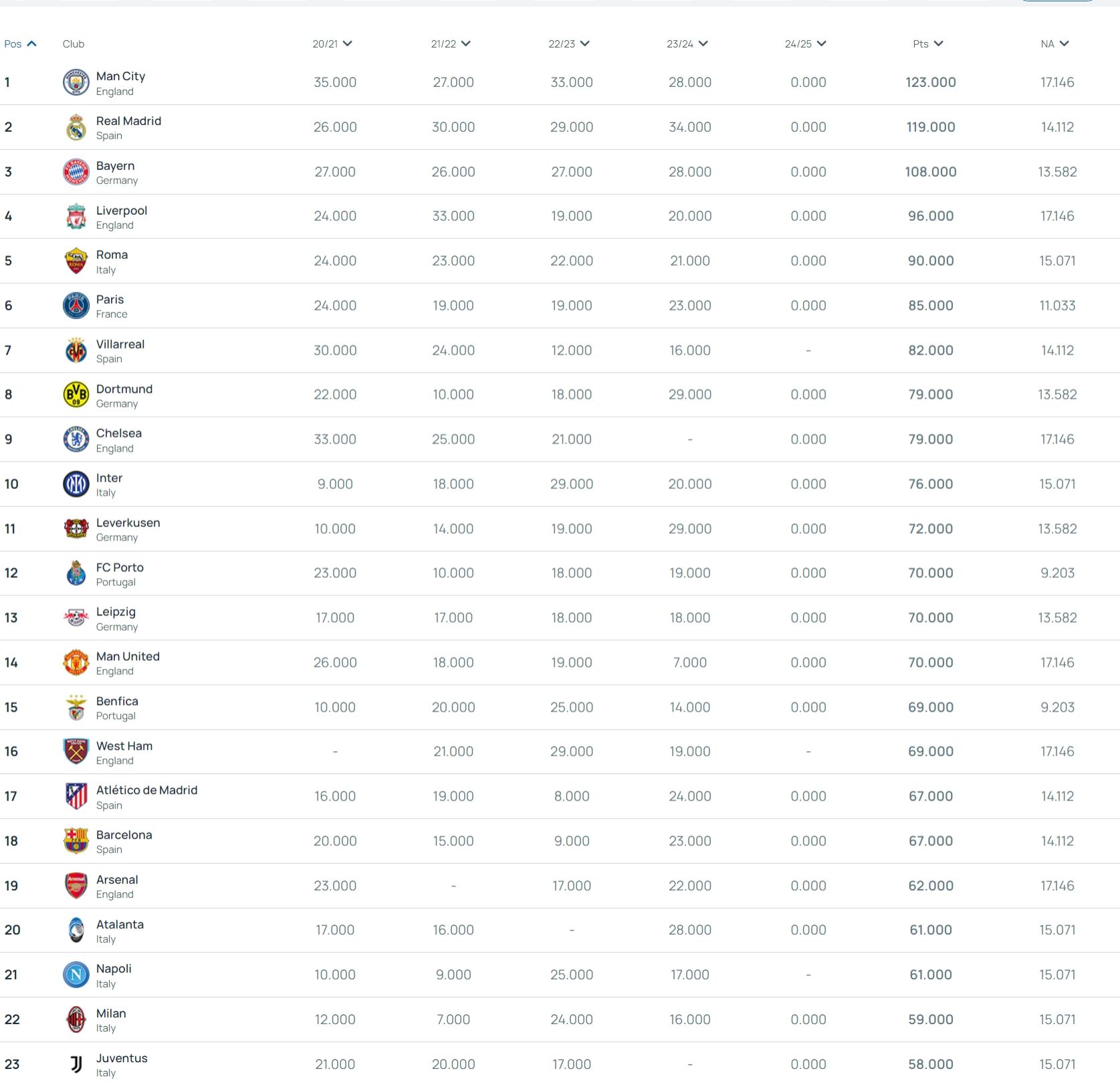Click the Liverpool club crest
Image resolution: width=1120 pixels, height=1085 pixels.
tap(76, 216)
